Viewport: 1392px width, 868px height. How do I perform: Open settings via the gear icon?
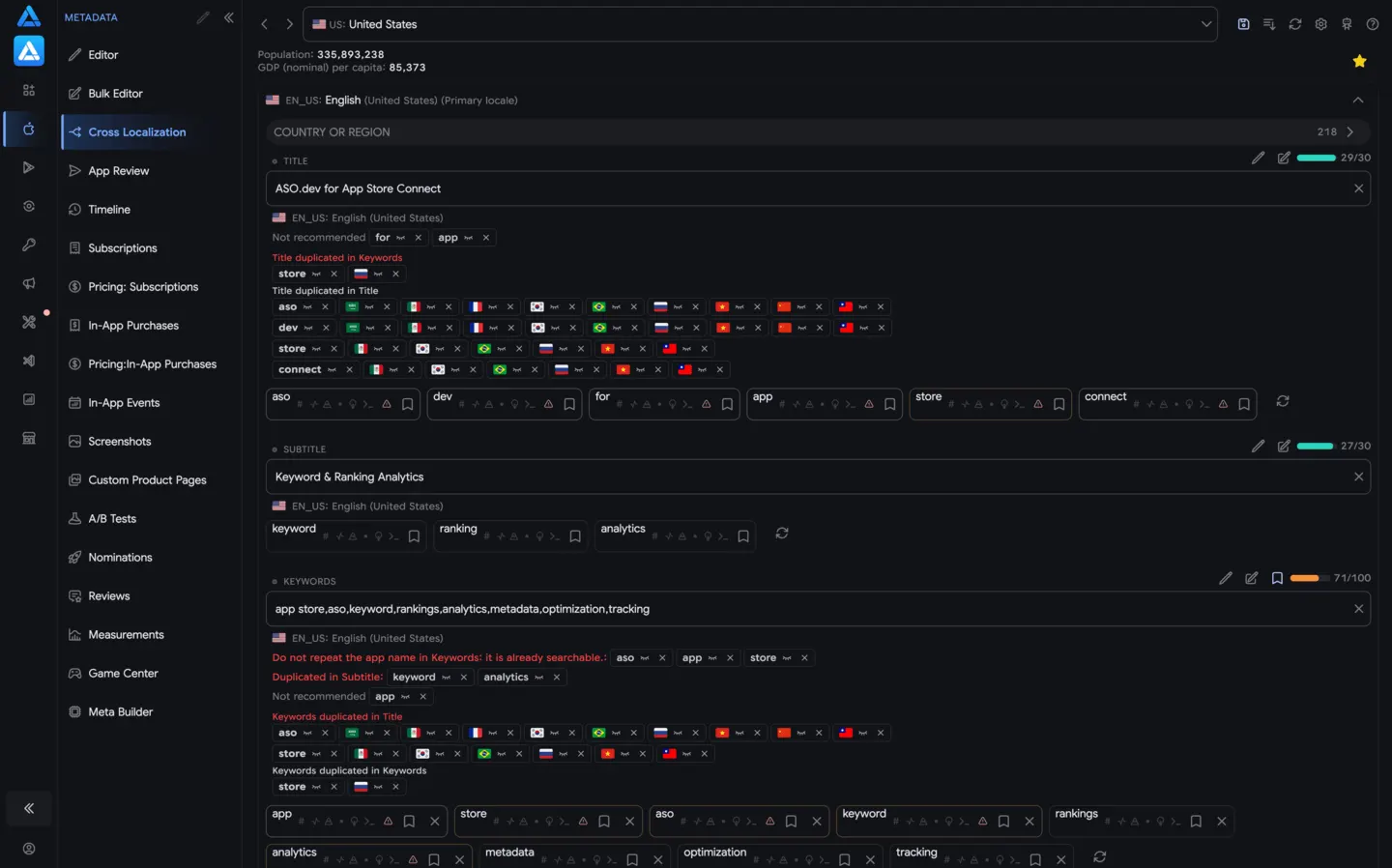coord(1320,24)
